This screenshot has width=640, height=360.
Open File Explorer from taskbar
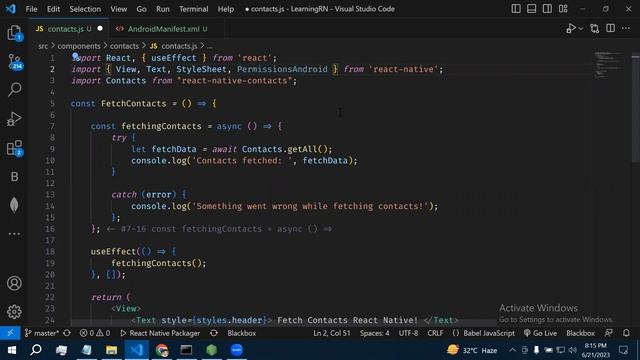tap(111, 350)
